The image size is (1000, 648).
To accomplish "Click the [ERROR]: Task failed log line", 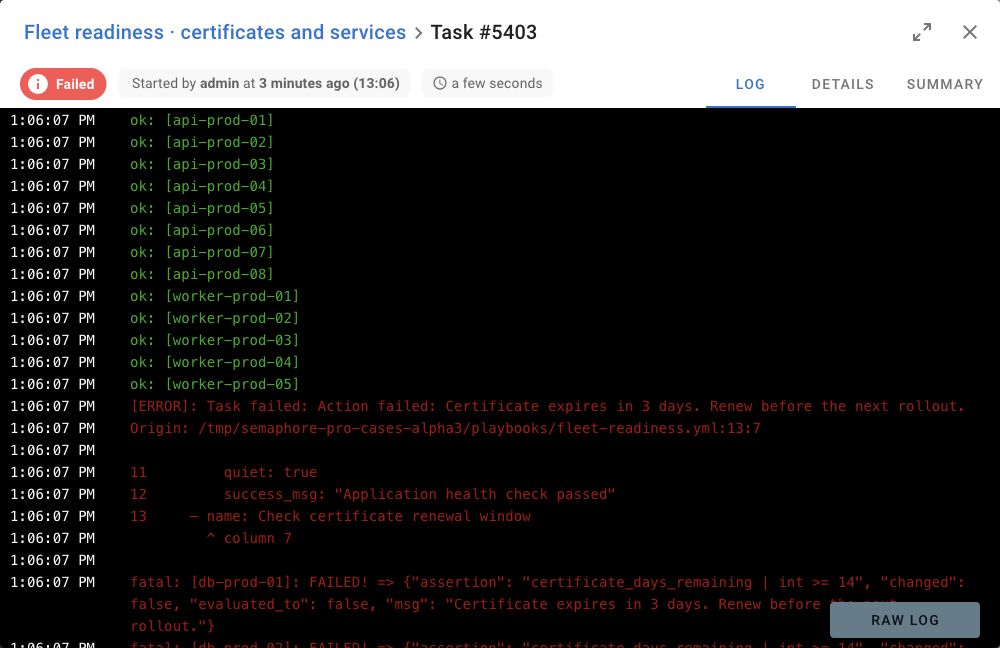I will 548,406.
